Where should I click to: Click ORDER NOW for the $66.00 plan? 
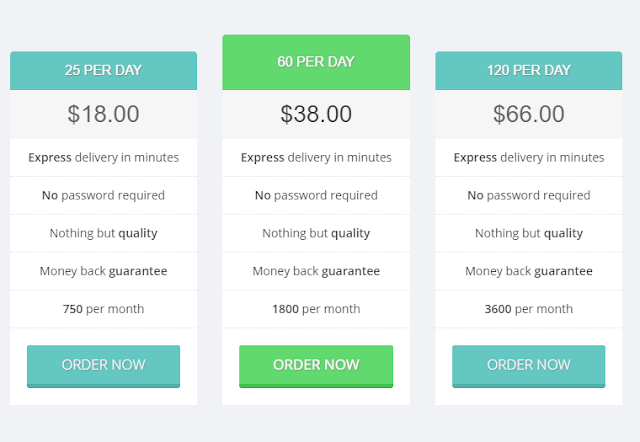[529, 366]
